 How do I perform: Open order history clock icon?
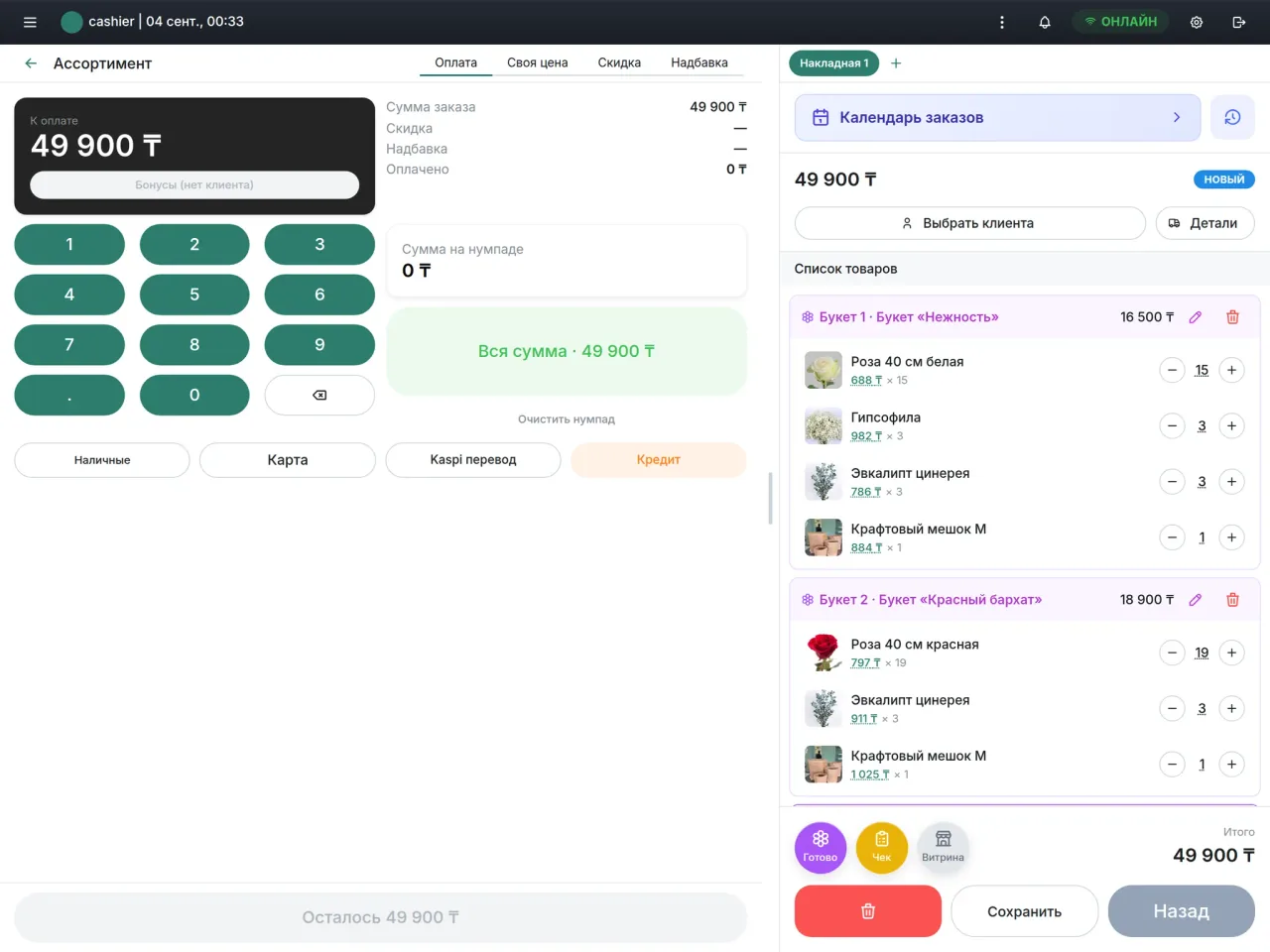click(1232, 117)
